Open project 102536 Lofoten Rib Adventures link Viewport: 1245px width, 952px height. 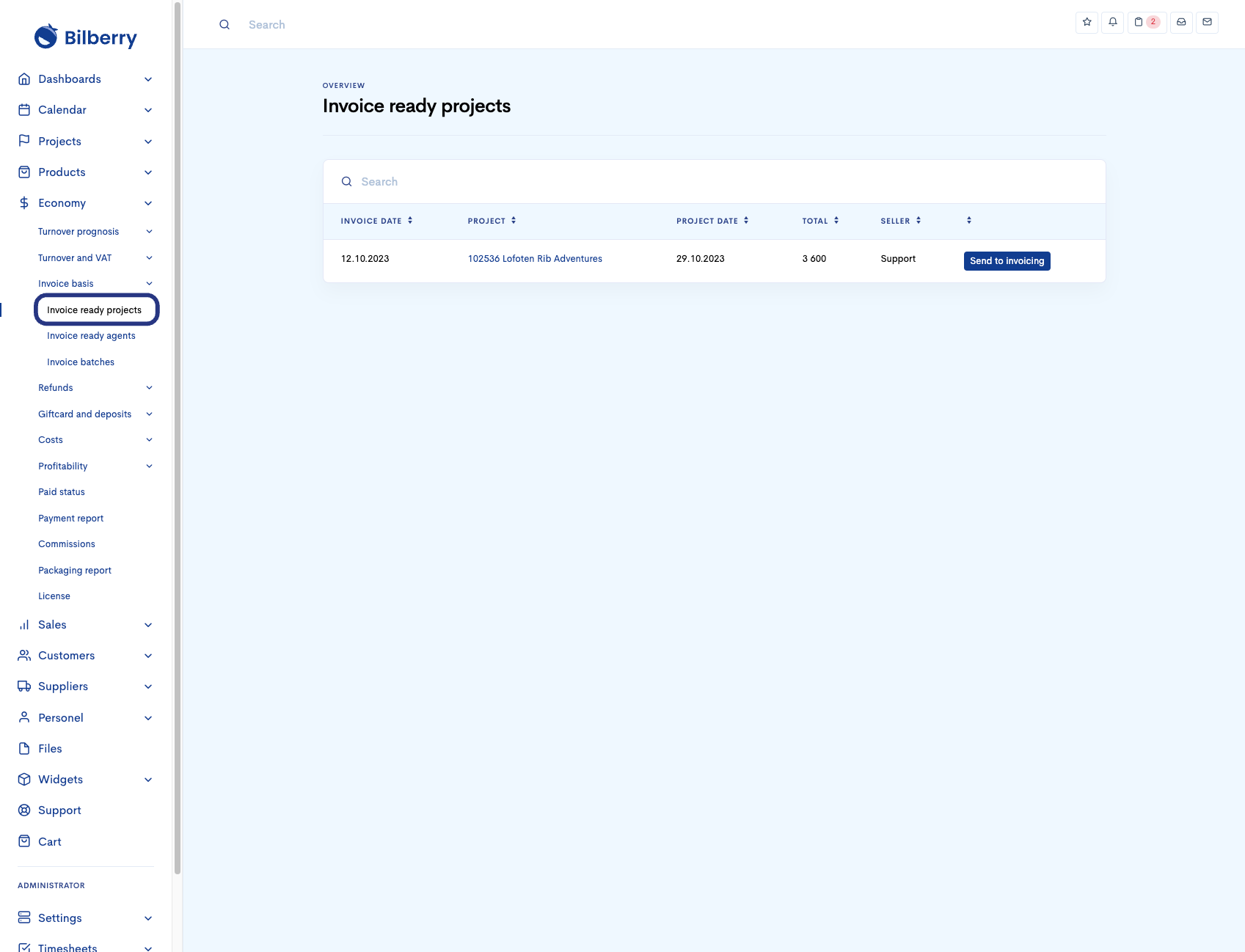(x=535, y=259)
